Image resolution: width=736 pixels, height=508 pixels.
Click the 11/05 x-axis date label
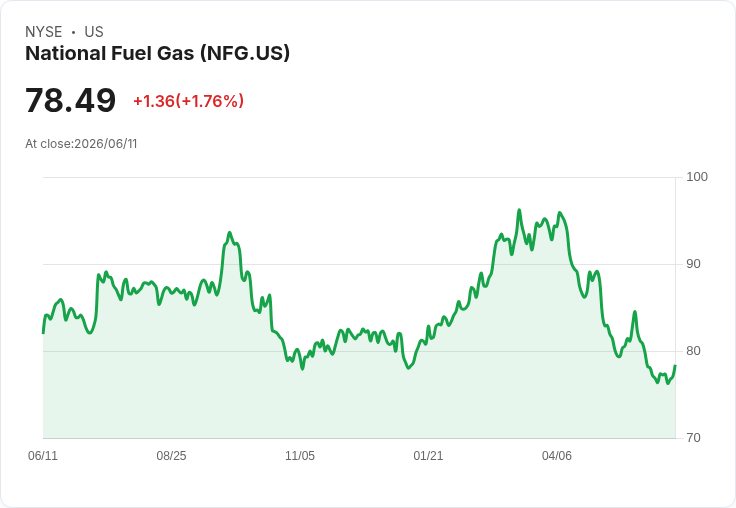300,456
